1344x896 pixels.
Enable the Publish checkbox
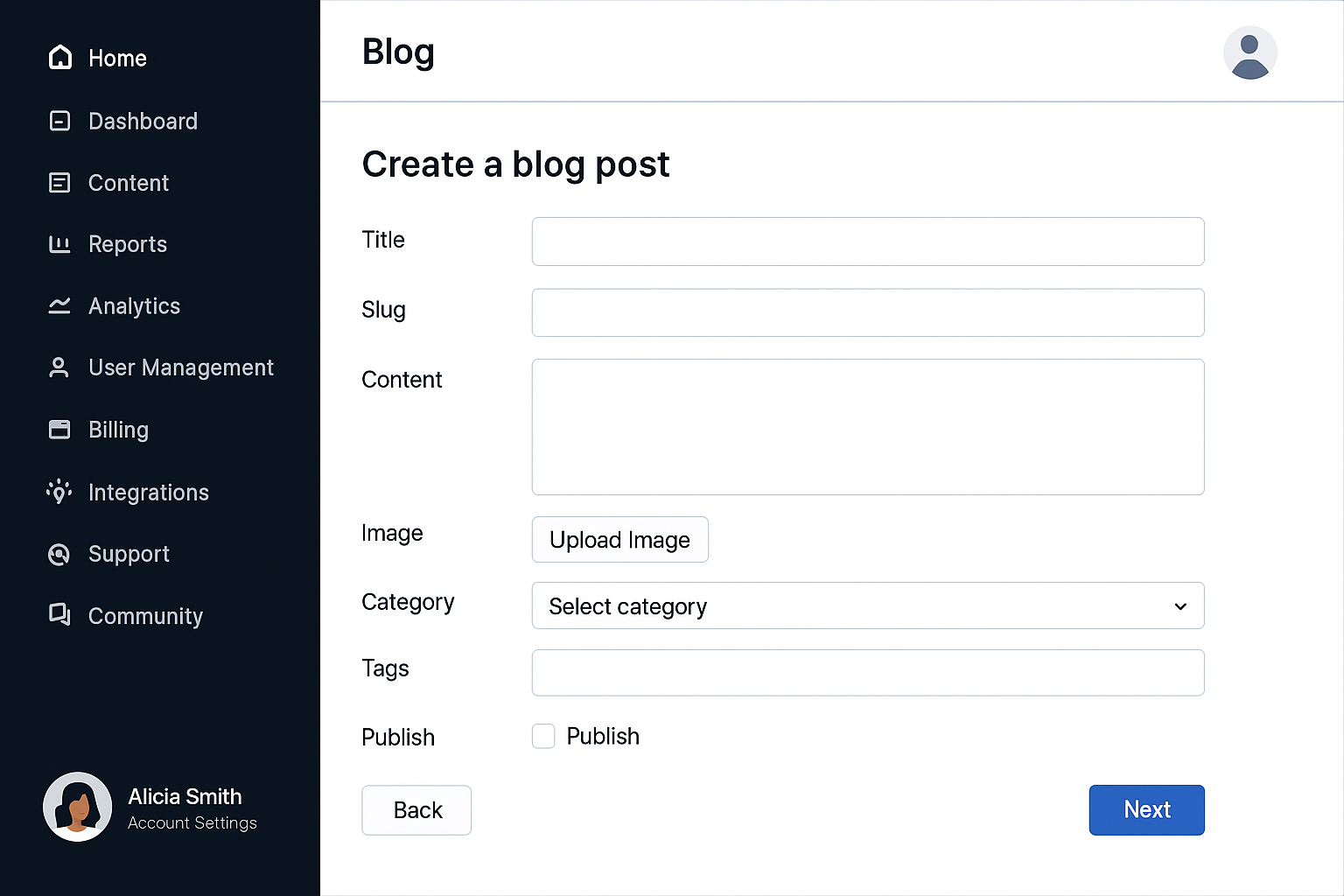(543, 737)
